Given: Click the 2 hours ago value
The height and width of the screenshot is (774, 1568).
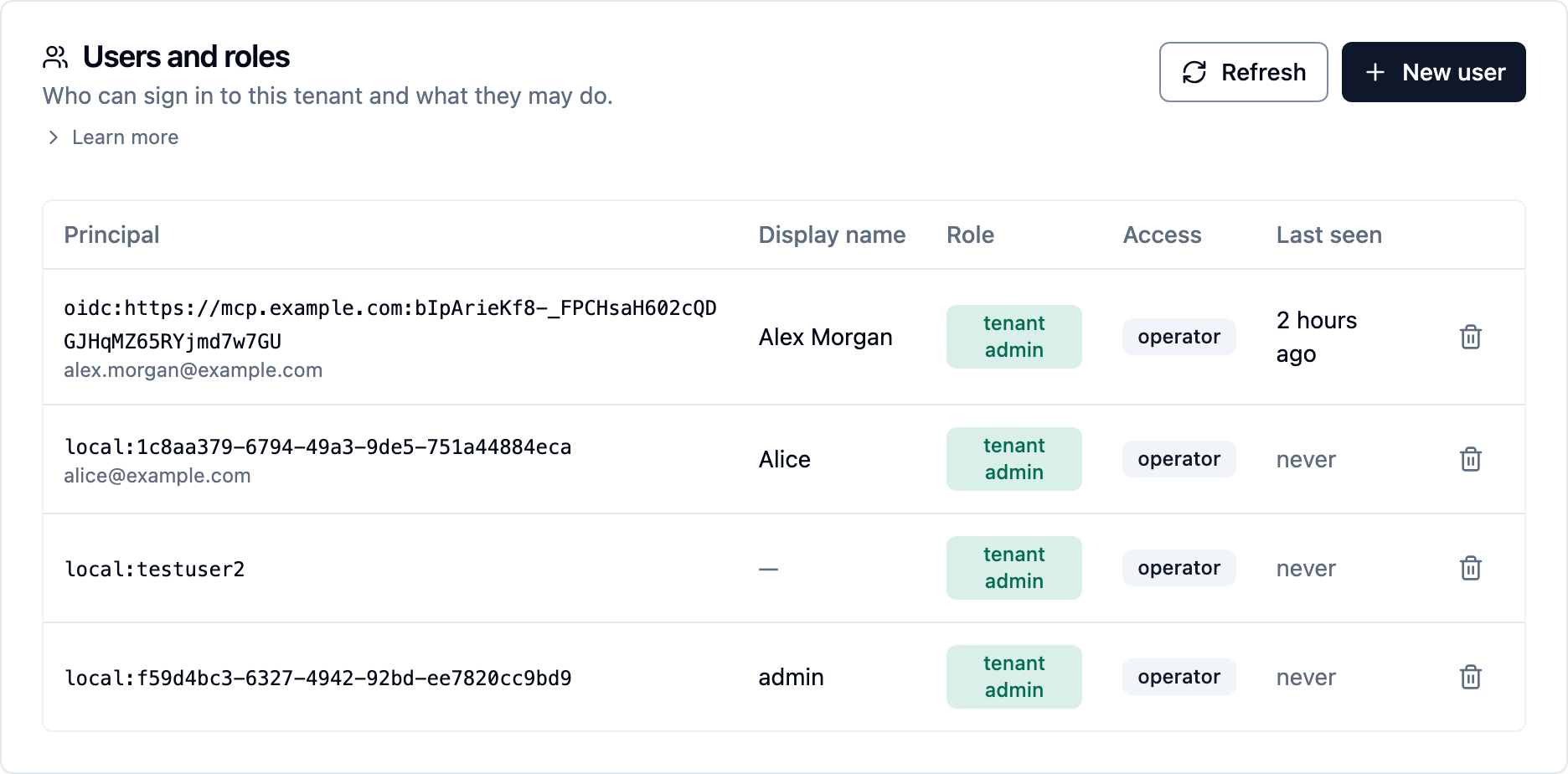Looking at the screenshot, I should tap(1317, 337).
